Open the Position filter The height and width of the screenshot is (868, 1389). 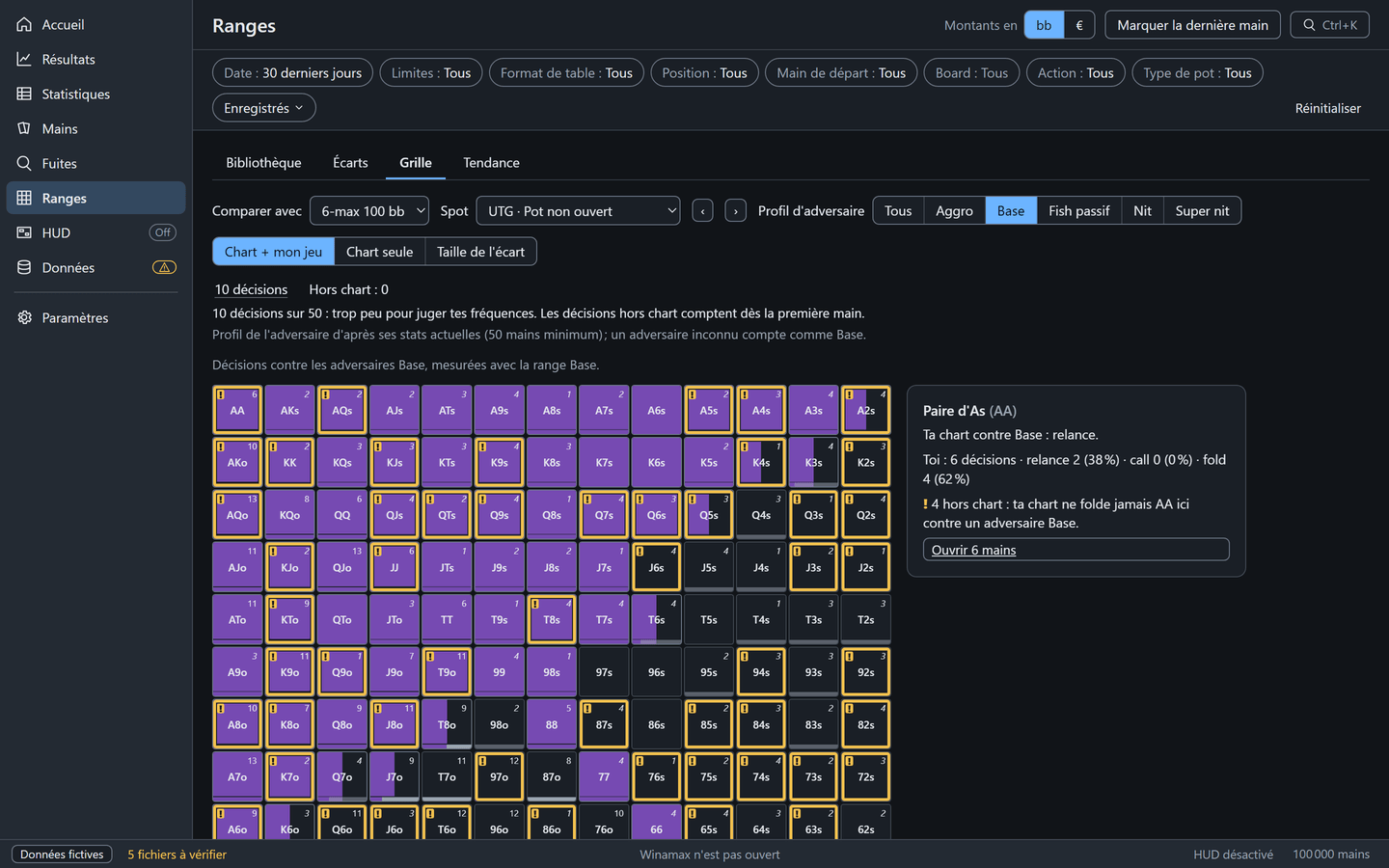click(x=704, y=72)
